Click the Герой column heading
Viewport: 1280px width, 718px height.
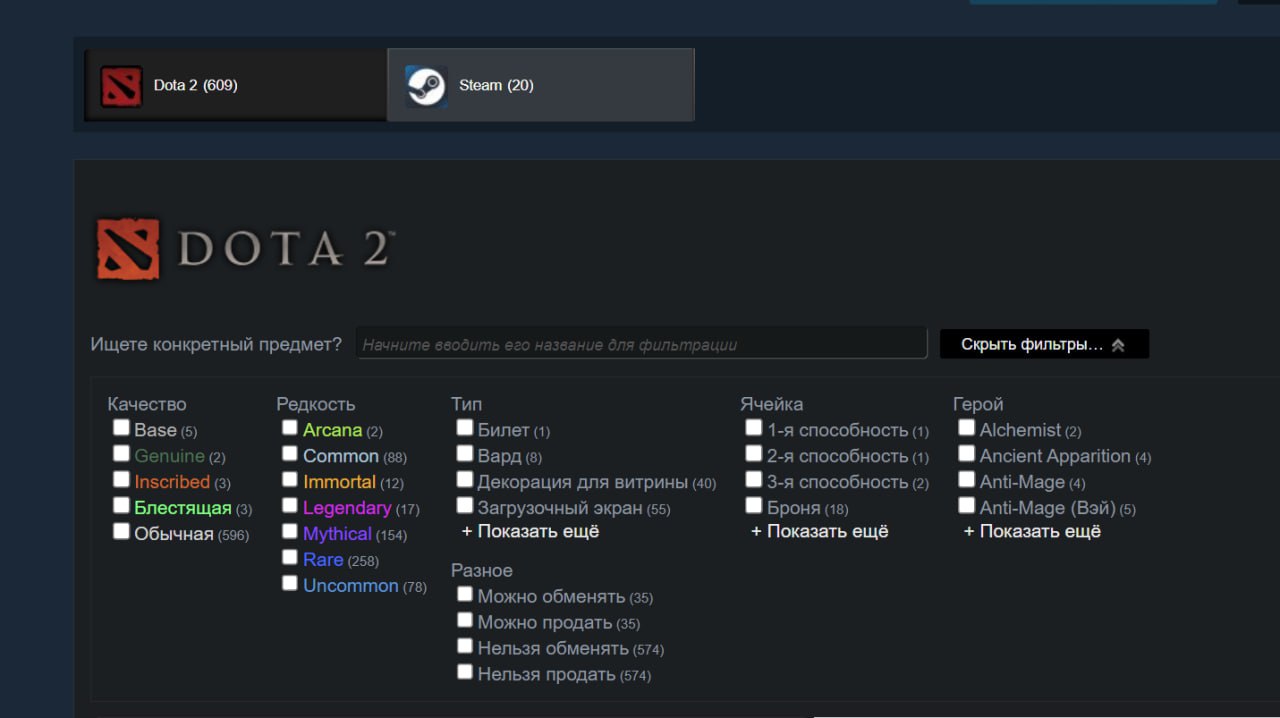pos(978,404)
